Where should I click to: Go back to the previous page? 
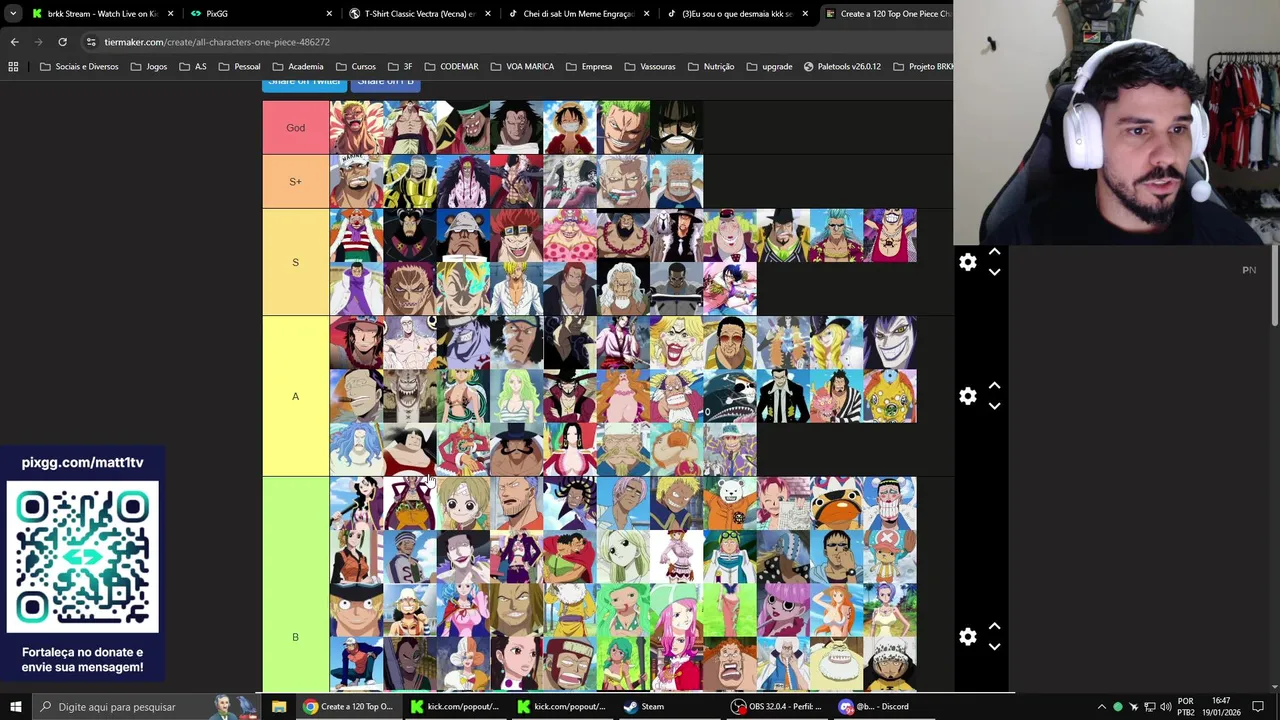[x=14, y=42]
